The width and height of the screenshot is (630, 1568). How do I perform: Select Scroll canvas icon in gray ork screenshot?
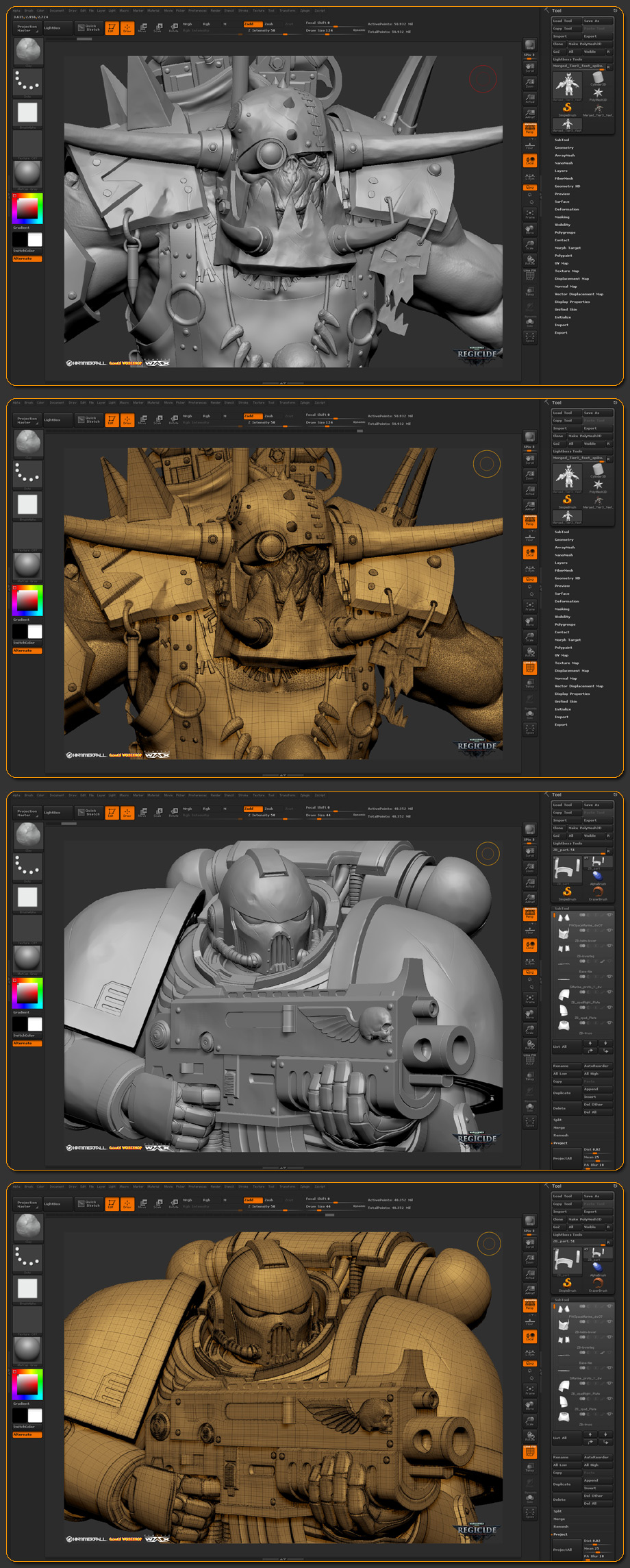tap(530, 67)
